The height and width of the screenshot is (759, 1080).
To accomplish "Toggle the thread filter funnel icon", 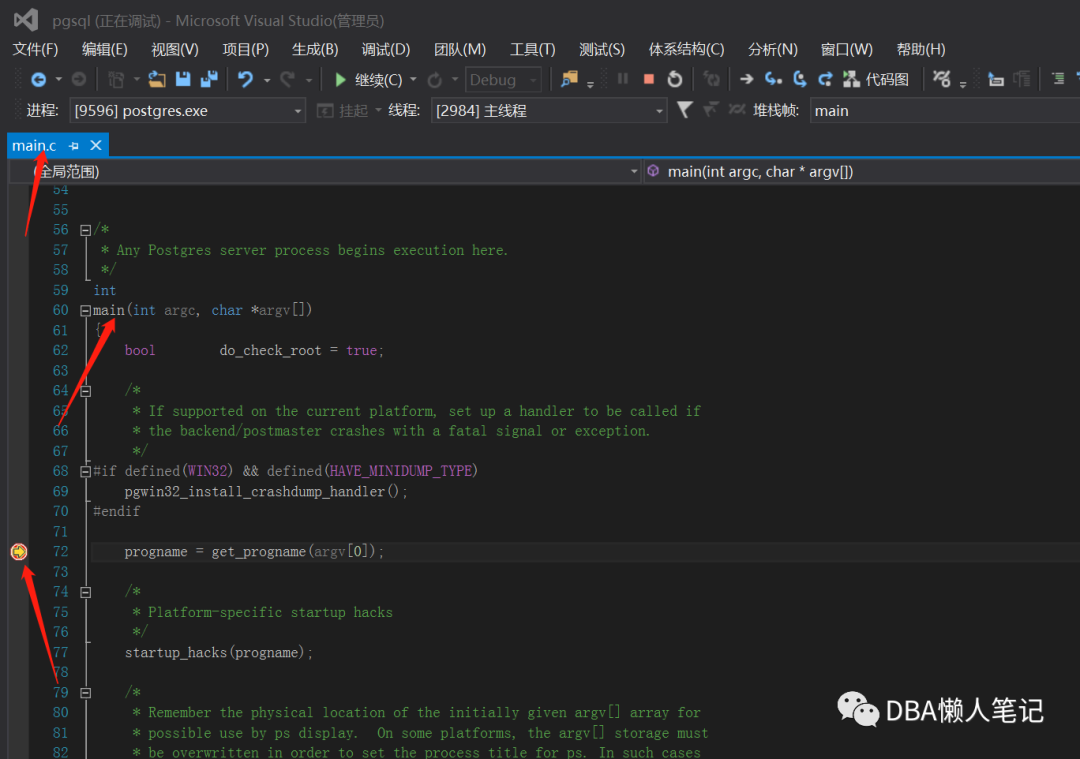I will point(684,110).
